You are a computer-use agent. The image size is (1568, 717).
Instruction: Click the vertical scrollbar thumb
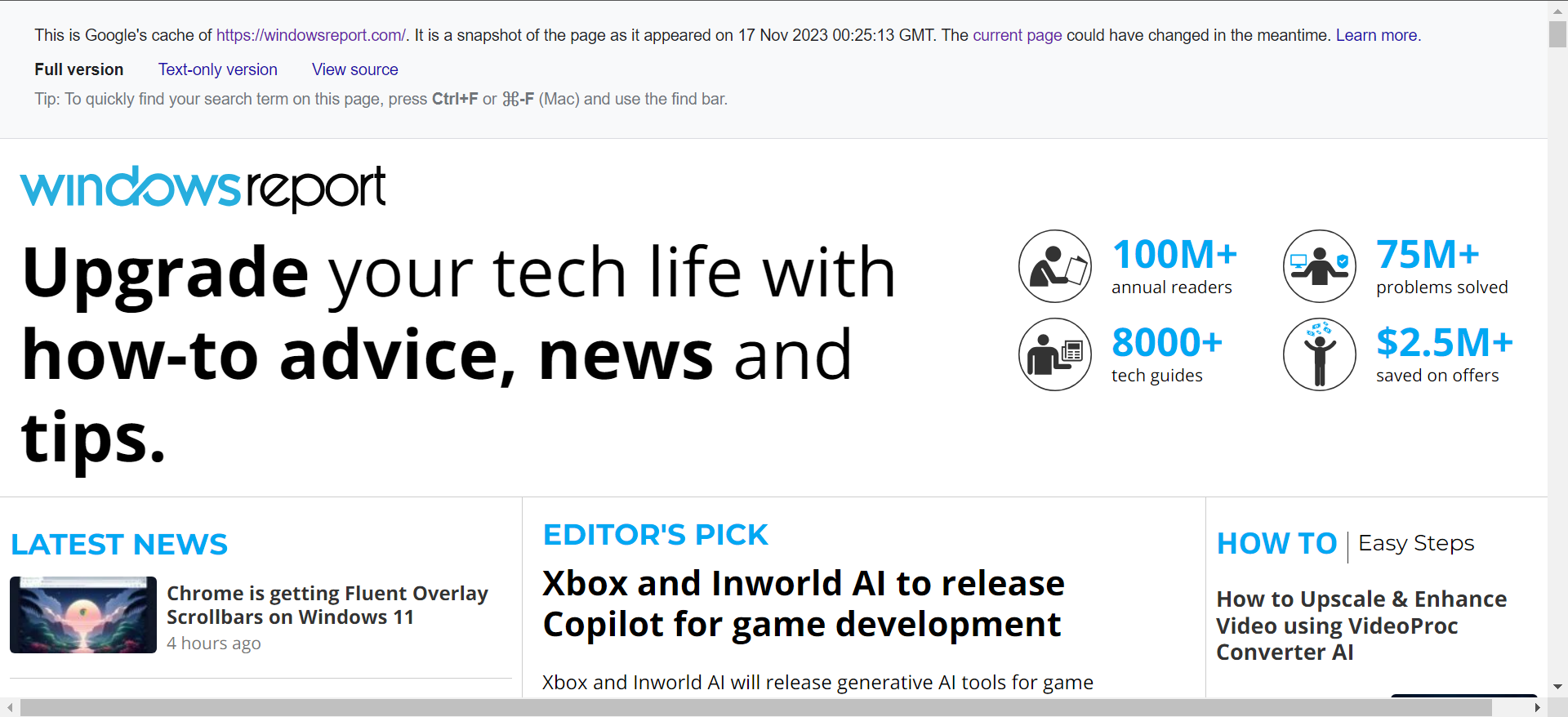coord(1557,34)
